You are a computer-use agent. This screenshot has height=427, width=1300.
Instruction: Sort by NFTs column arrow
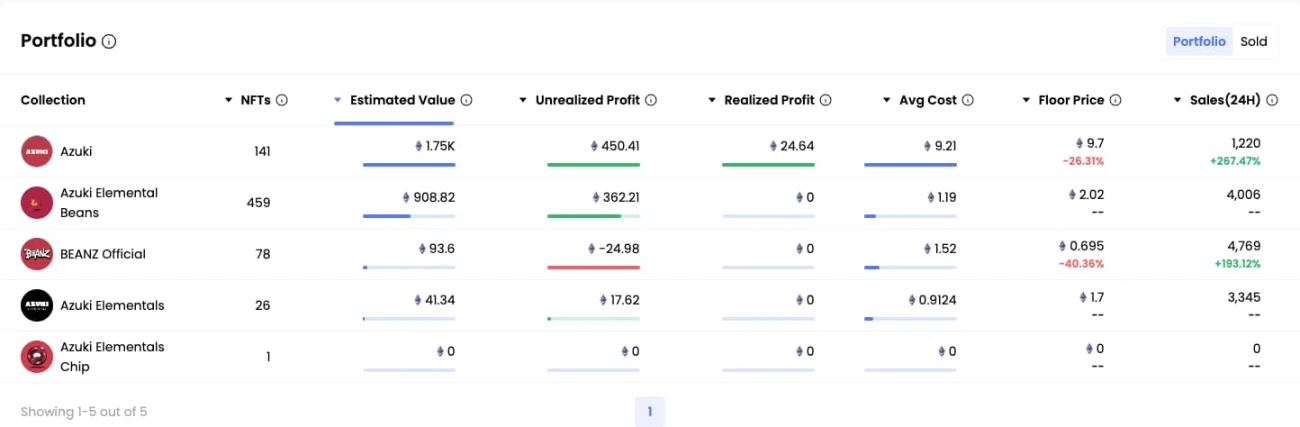click(230, 100)
